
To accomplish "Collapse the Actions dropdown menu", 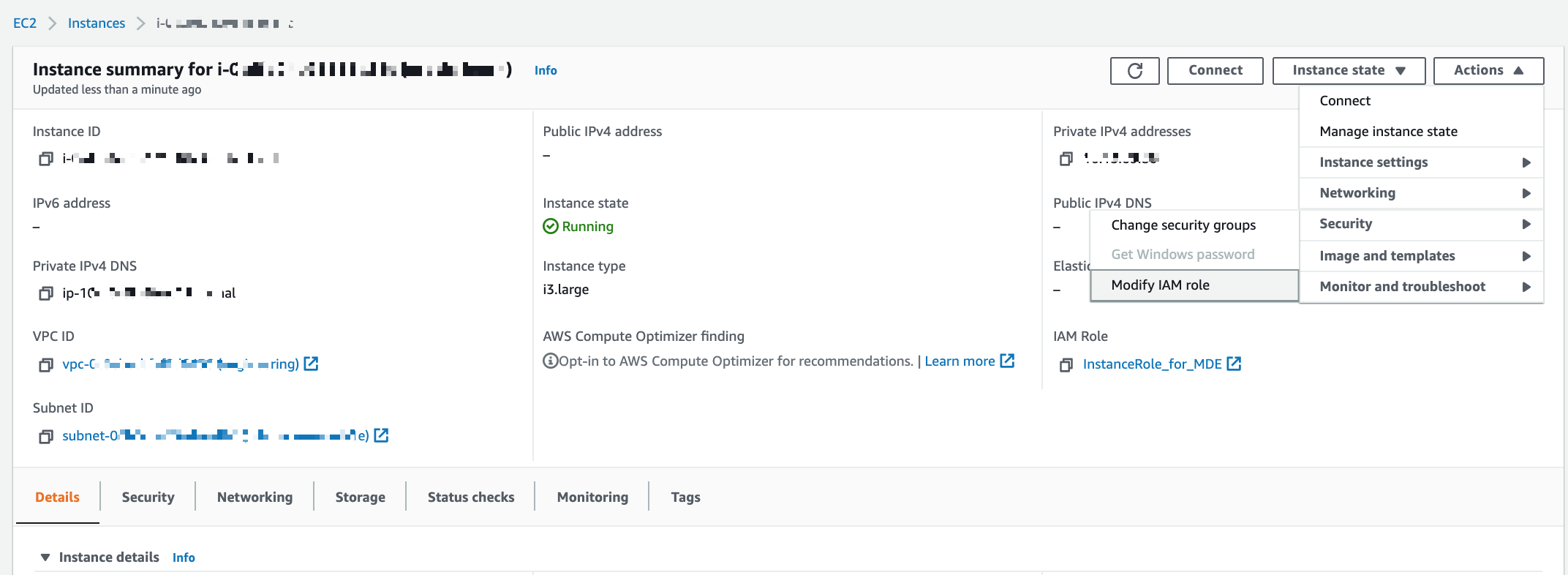I will (x=1488, y=70).
